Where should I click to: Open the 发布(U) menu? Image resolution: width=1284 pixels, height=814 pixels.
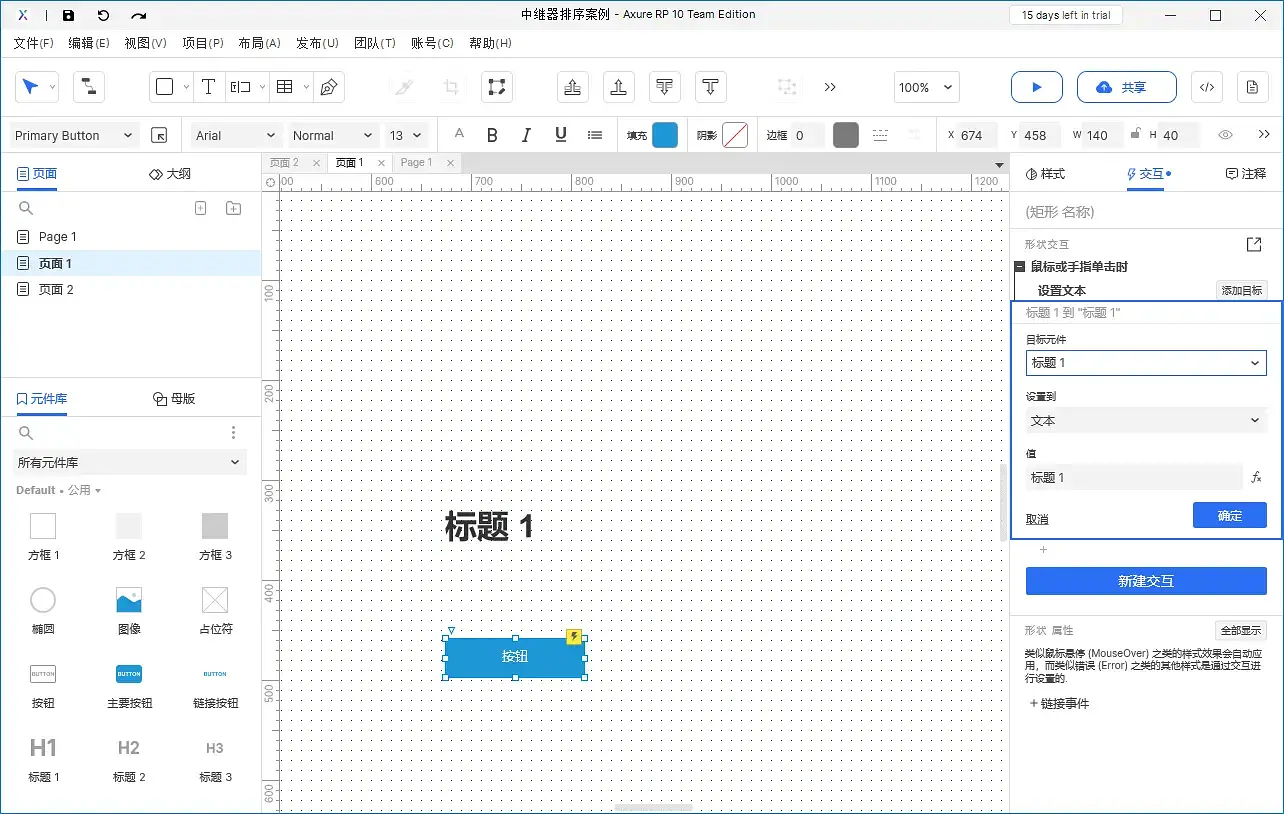[x=317, y=43]
